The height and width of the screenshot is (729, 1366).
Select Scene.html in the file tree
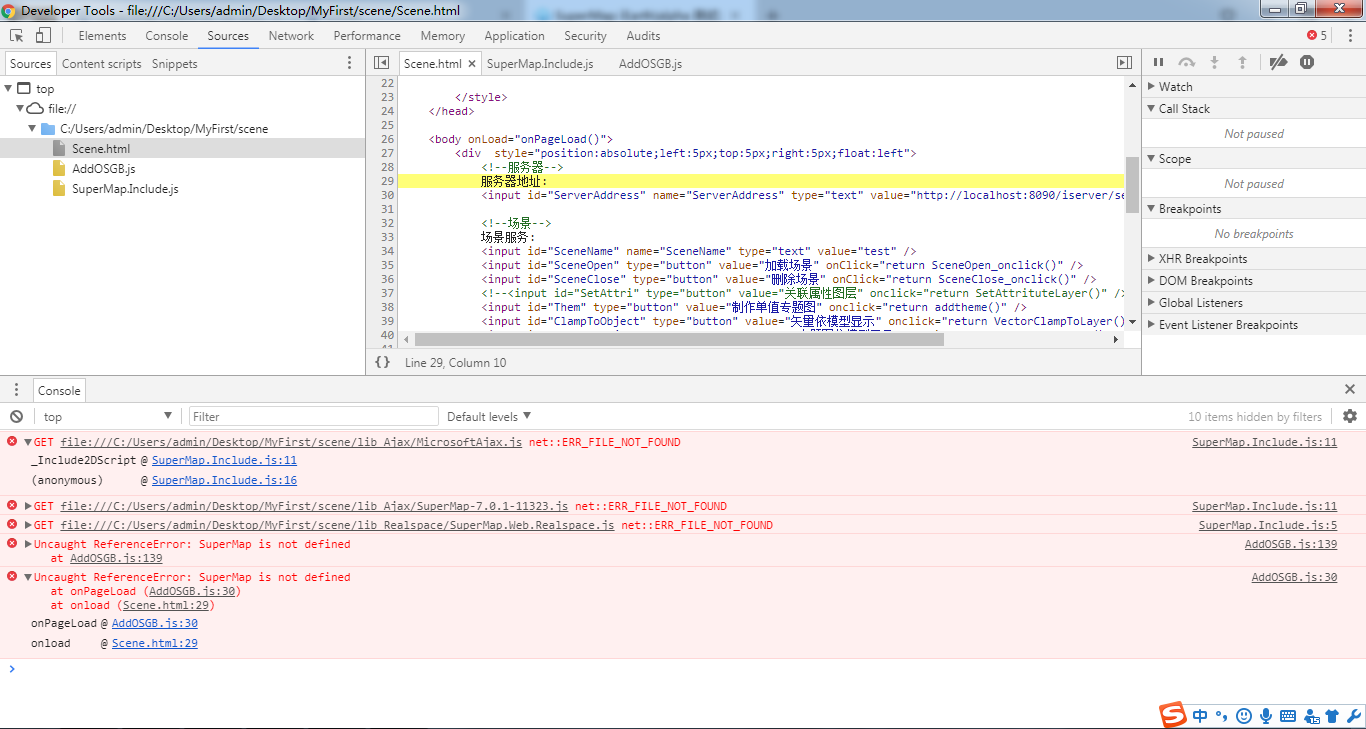(x=101, y=148)
